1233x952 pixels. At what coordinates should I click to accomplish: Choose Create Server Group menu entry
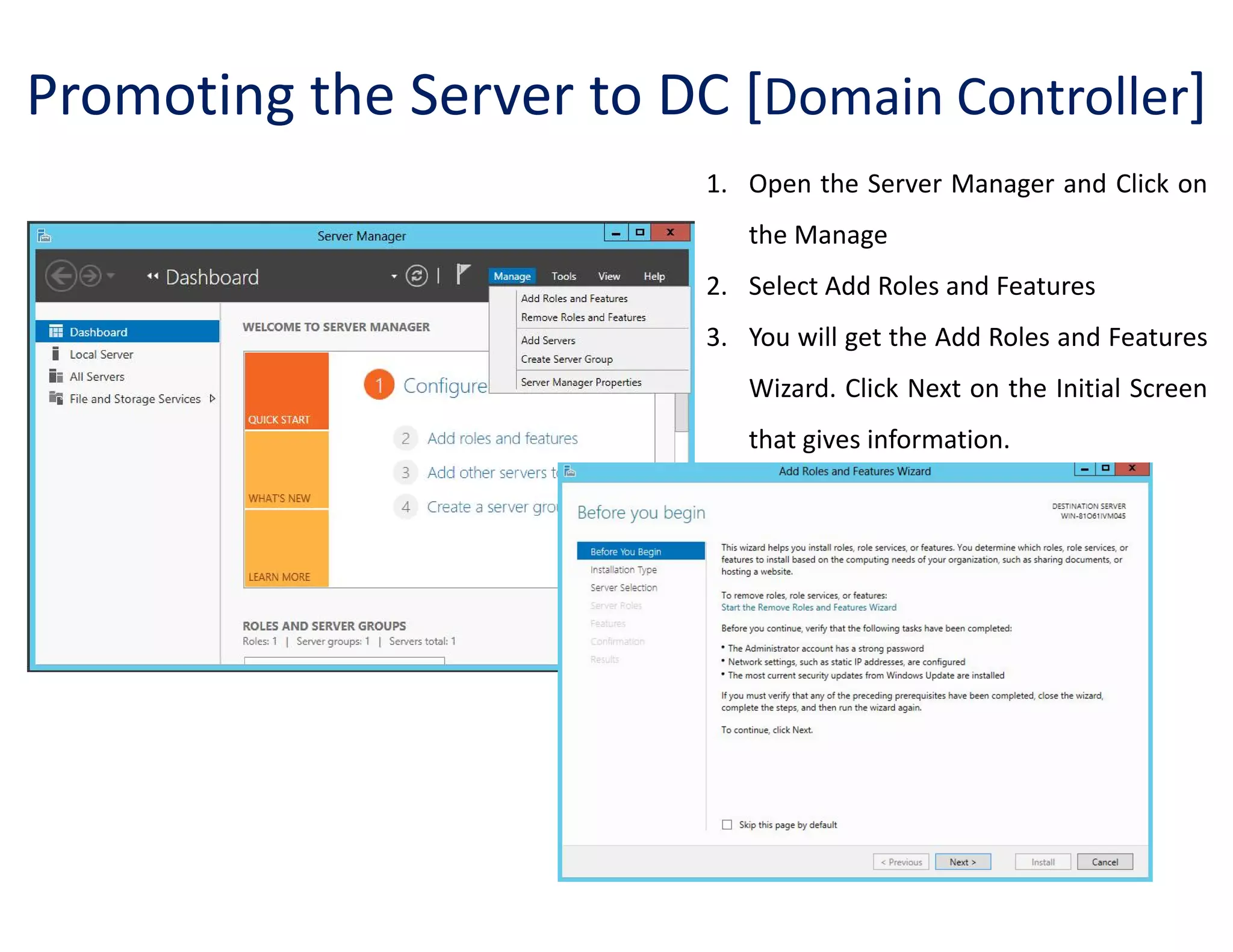point(567,359)
